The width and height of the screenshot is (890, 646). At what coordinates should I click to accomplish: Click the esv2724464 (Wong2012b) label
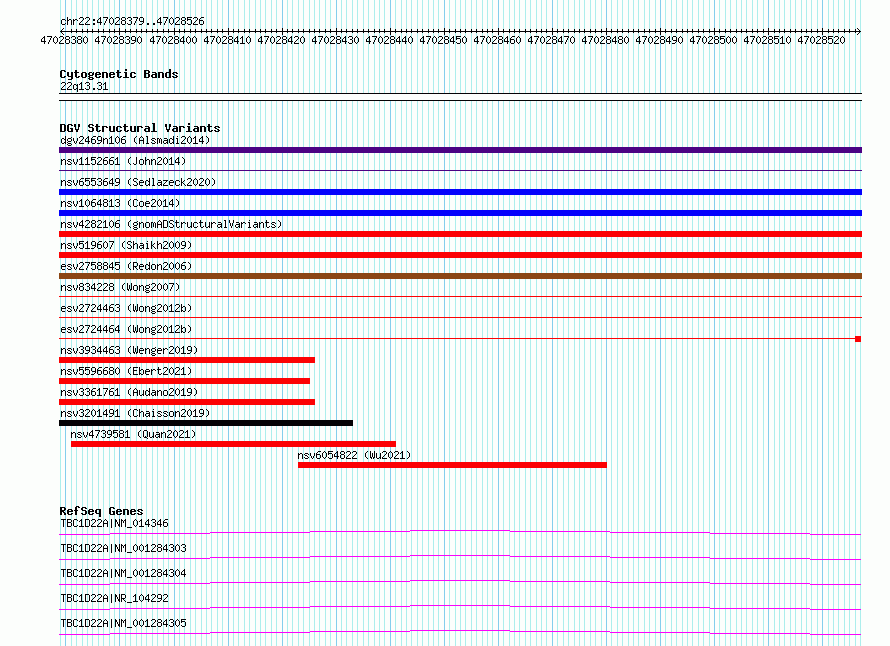point(126,329)
